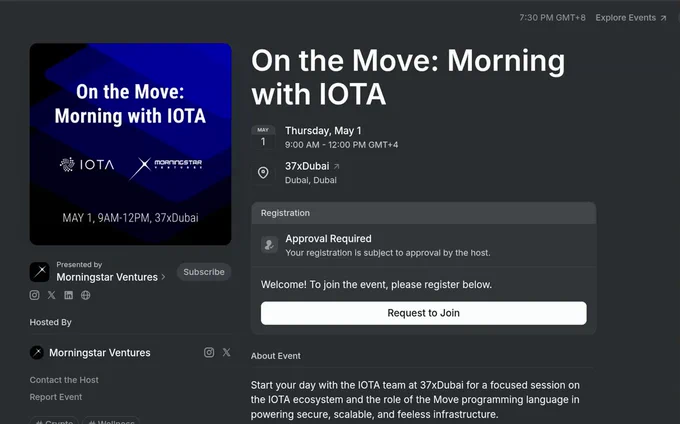This screenshot has height=424, width=680.
Task: Click 'Registration' panel header
Action: click(x=424, y=213)
